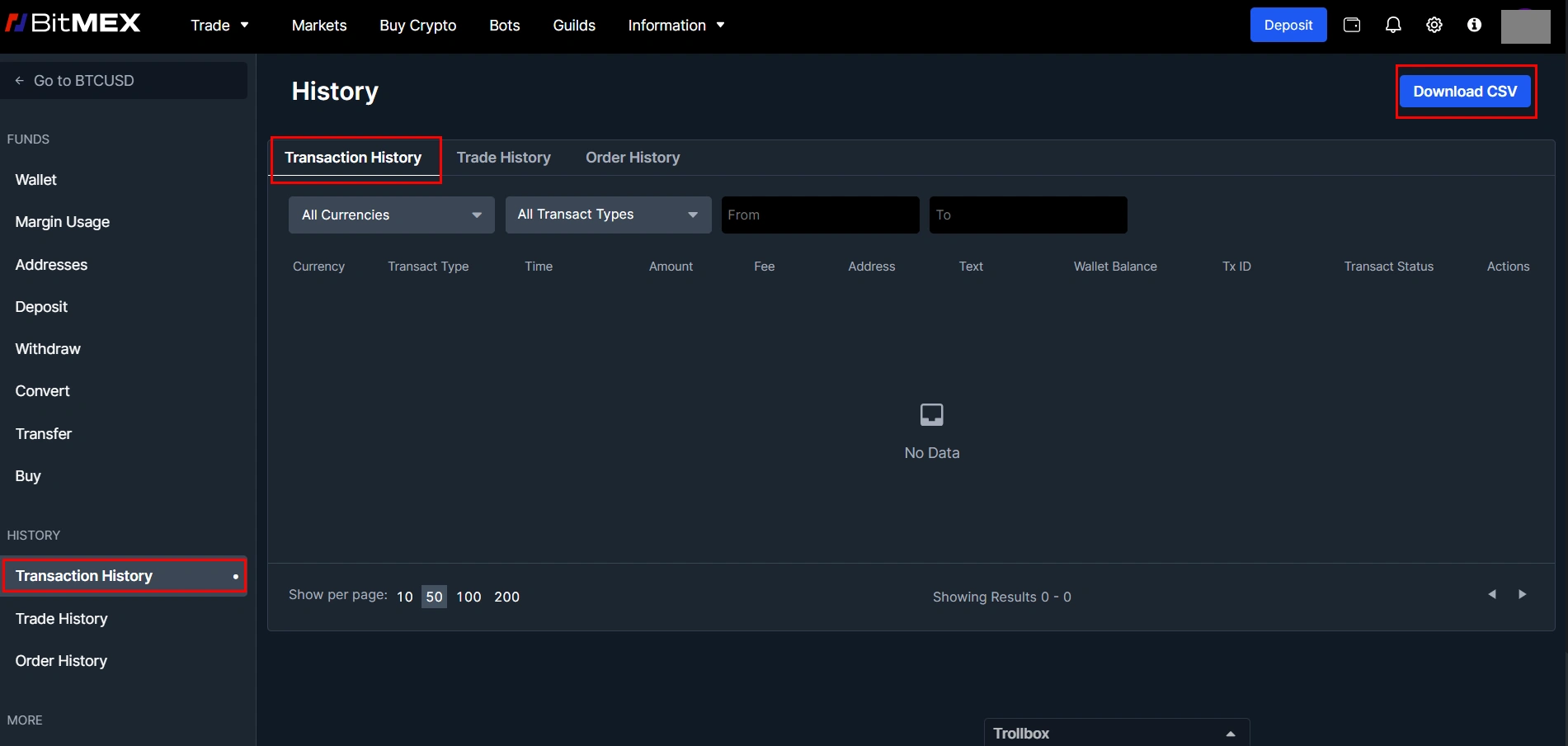This screenshot has width=1568, height=746.
Task: Click the To date field
Action: pyautogui.click(x=1029, y=215)
